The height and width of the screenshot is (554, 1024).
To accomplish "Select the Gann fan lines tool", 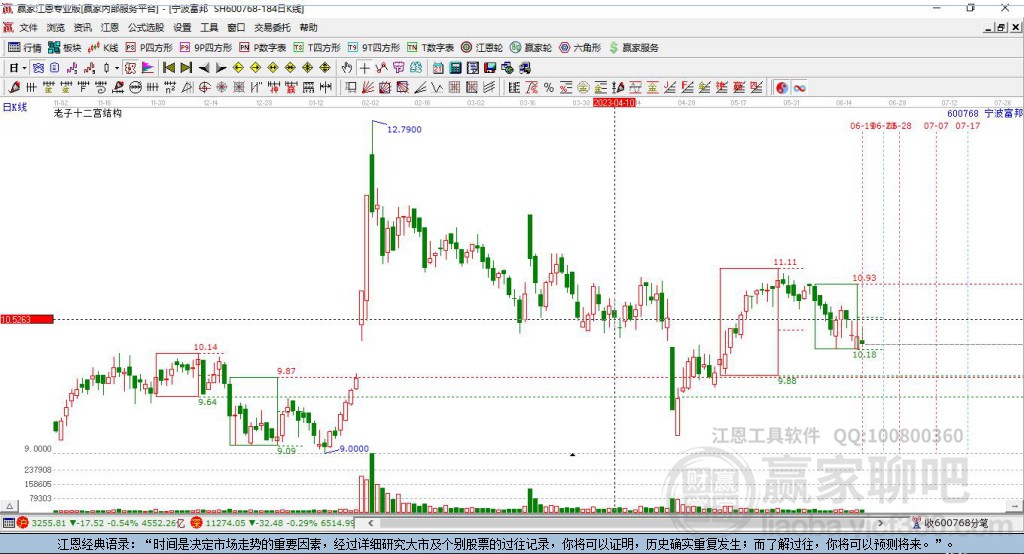I will [368, 88].
